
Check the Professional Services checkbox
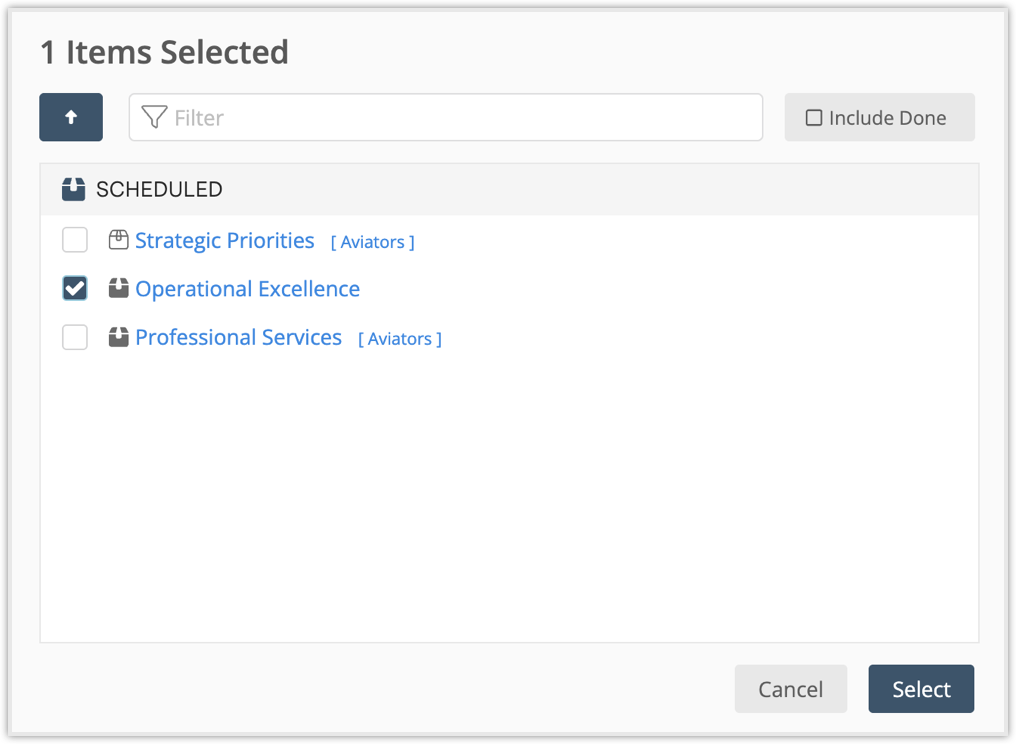point(74,337)
